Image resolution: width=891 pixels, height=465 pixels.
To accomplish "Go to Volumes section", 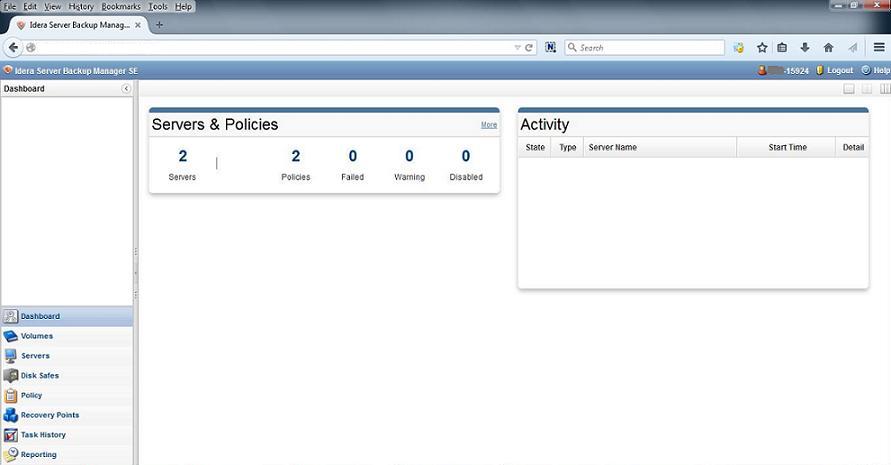I will (x=37, y=336).
